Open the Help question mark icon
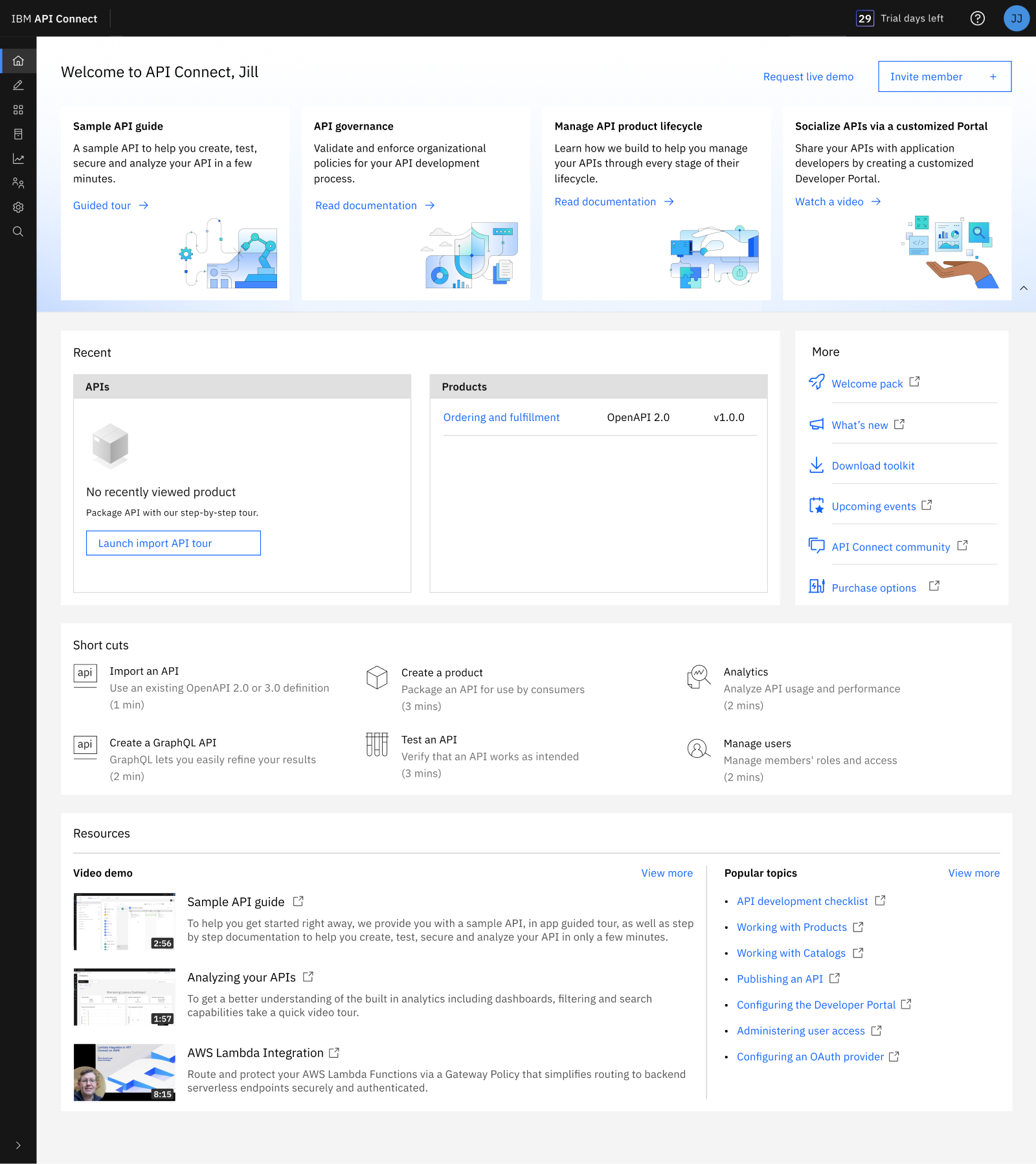Viewport: 1036px width, 1164px height. click(978, 18)
